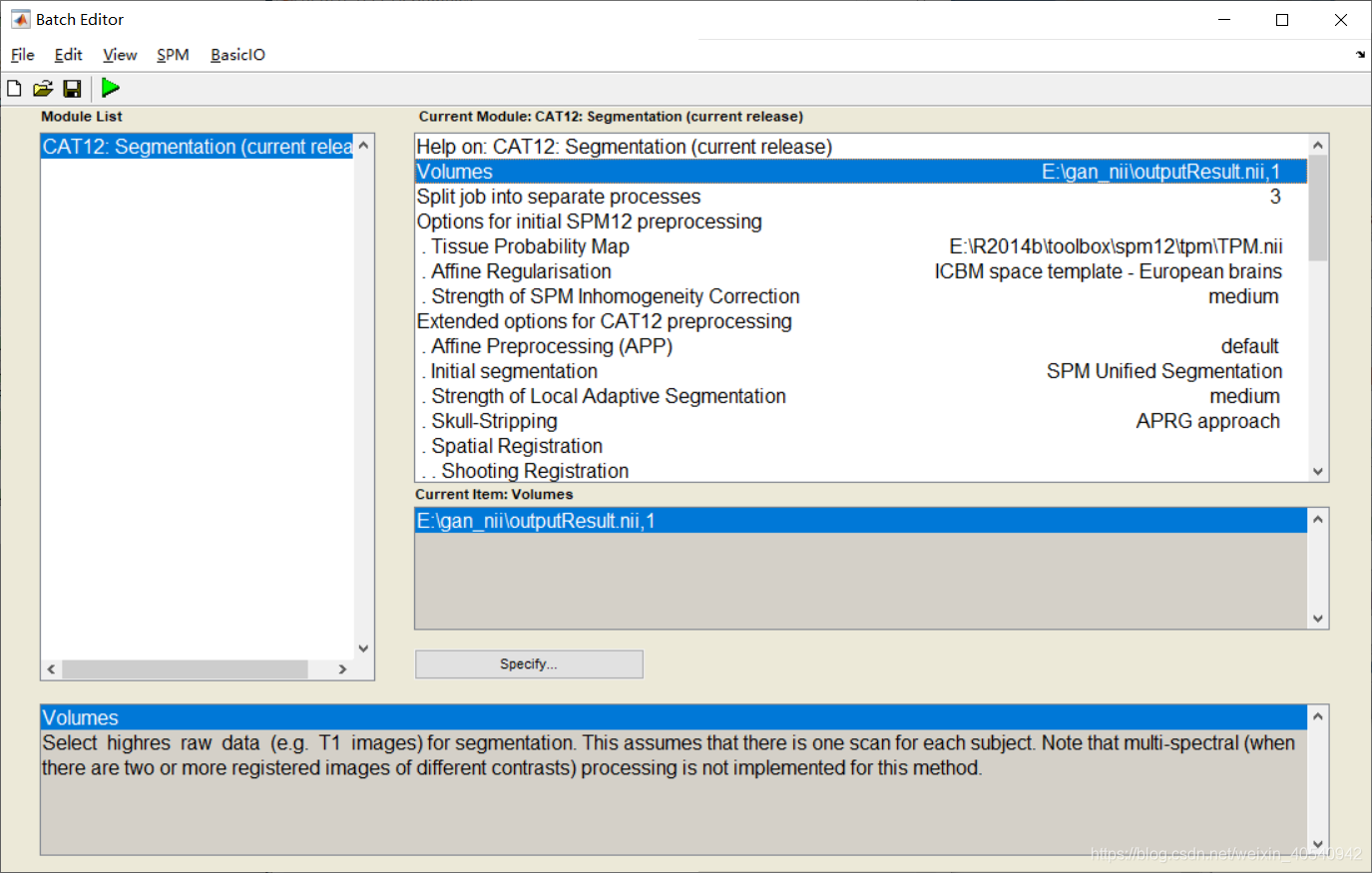
Task: Select Split job into separate processes
Action: point(861,197)
